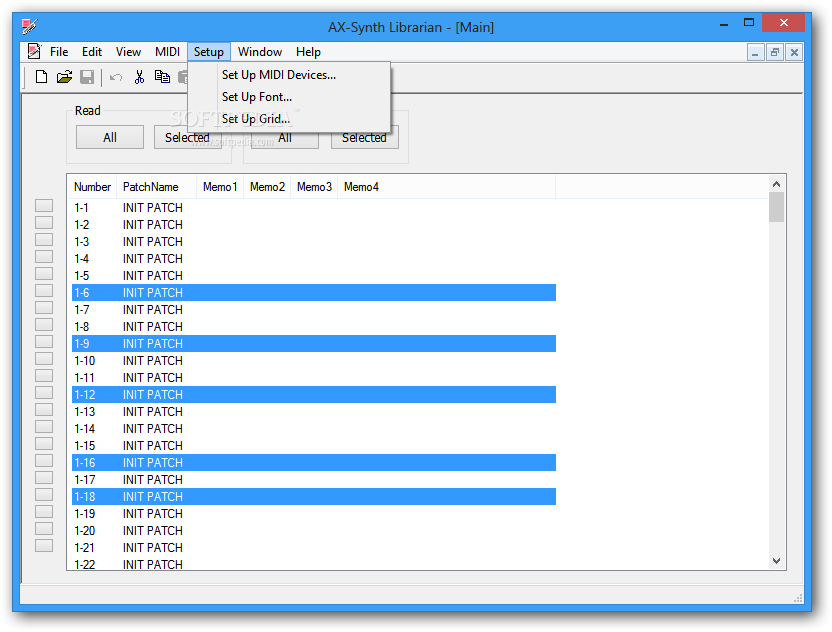Select patch row 1-7

pos(314,309)
